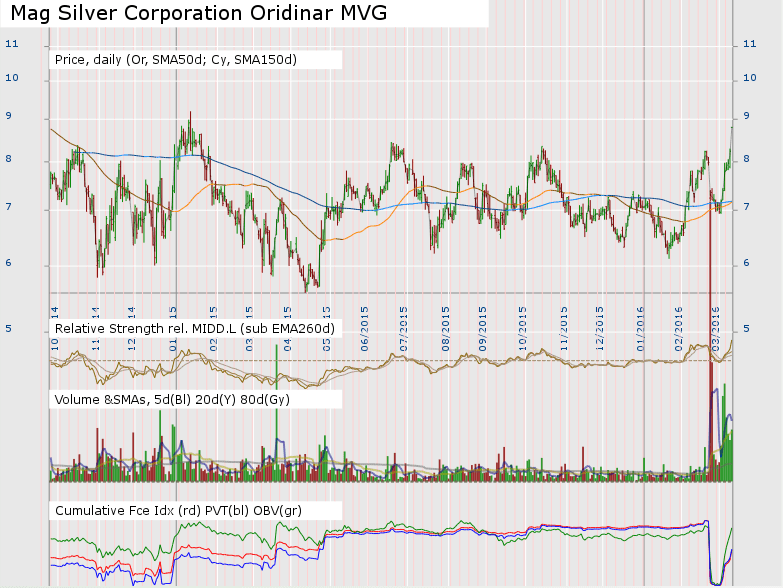
Task: Click price level 10 on right axis
Action: [750, 78]
